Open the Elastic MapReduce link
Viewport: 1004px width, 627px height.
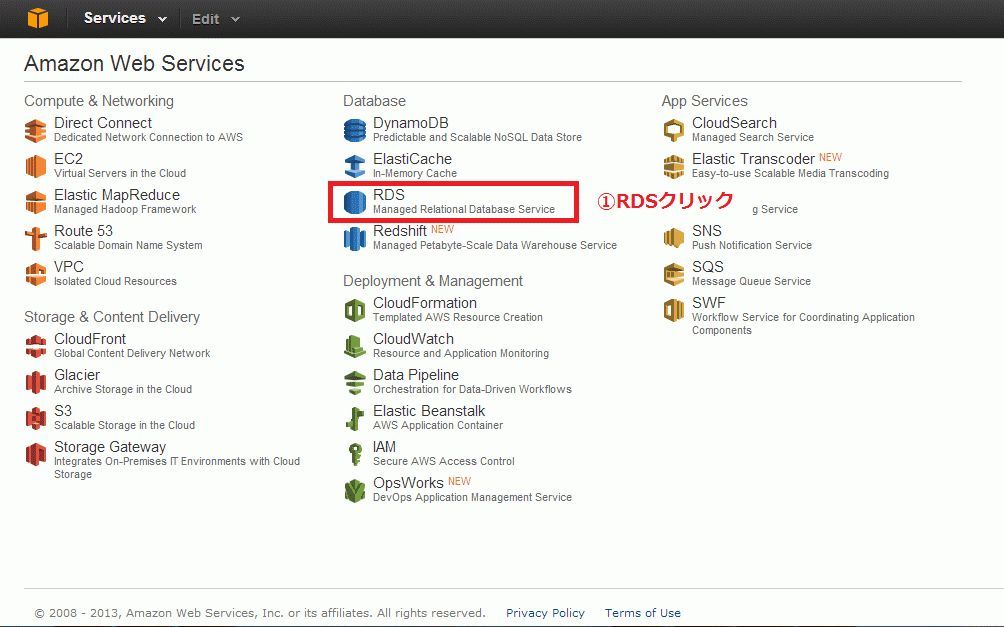tap(117, 195)
